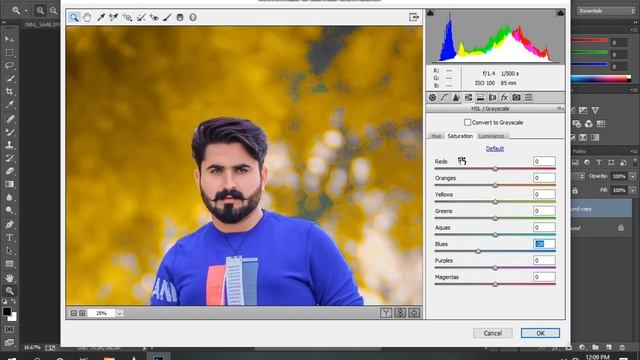Screen dimensions: 640x360
Task: Click the Reds saturation slider handle
Action: tap(495, 169)
